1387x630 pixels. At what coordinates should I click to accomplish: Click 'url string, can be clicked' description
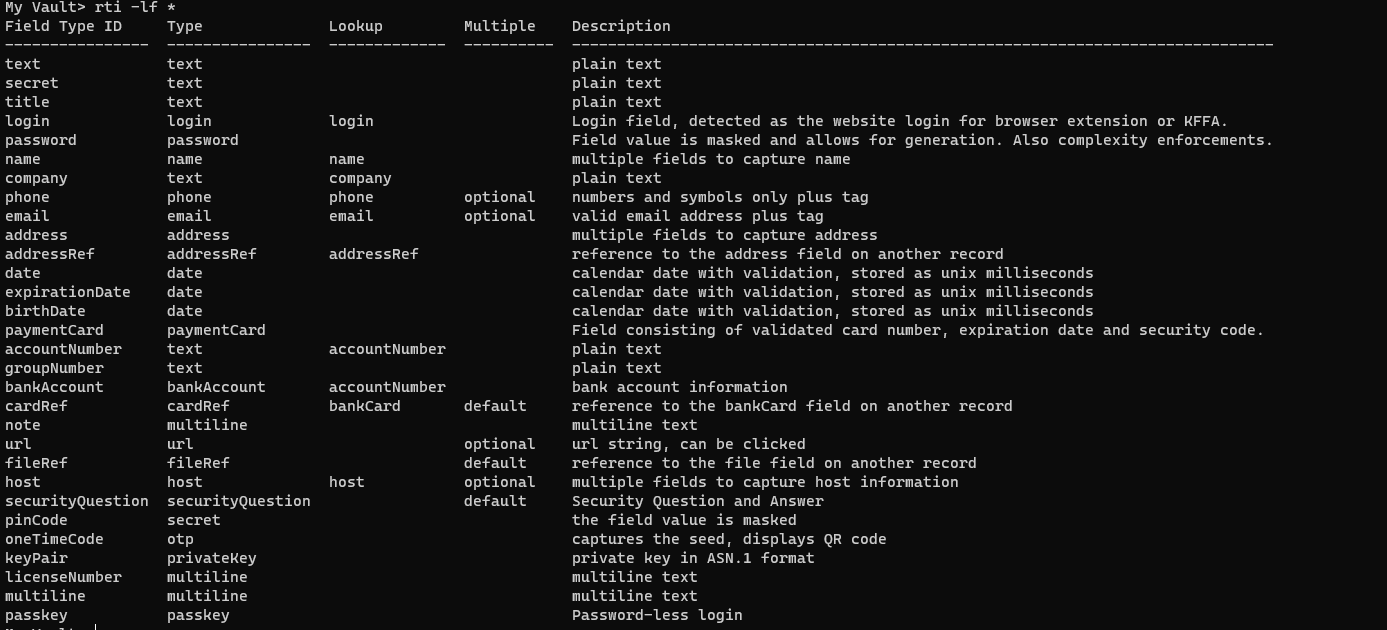pos(688,444)
